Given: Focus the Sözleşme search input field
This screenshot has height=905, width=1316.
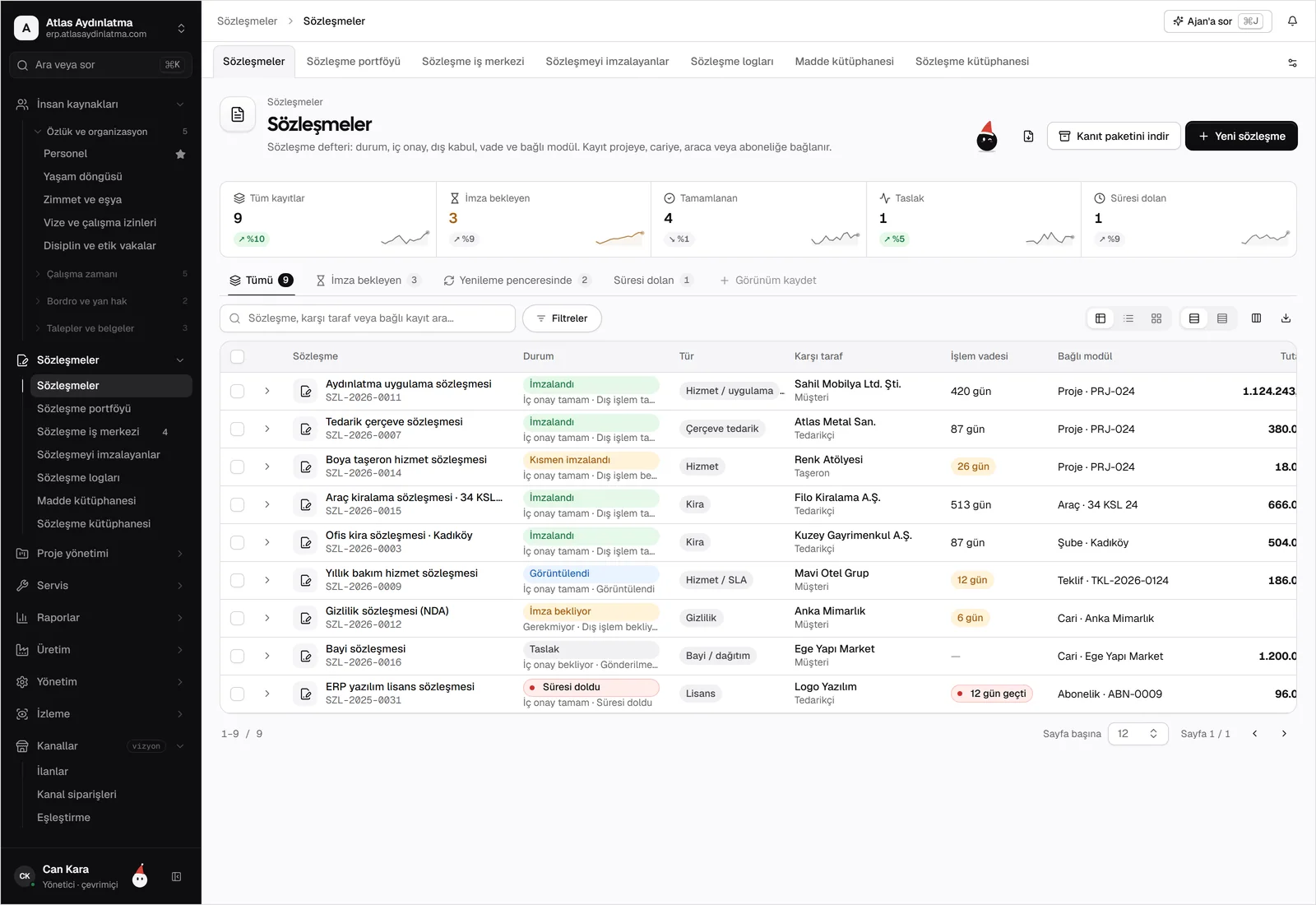Looking at the screenshot, I should (368, 318).
